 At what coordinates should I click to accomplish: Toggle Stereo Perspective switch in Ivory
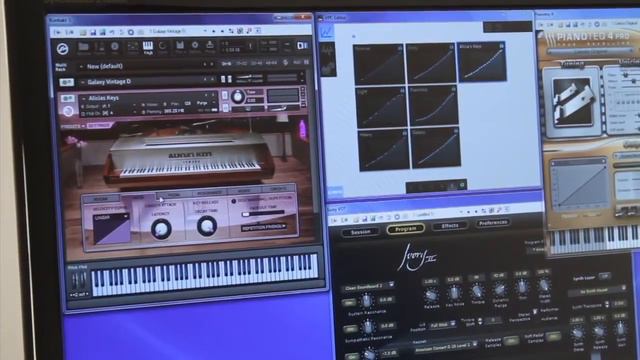535,312
